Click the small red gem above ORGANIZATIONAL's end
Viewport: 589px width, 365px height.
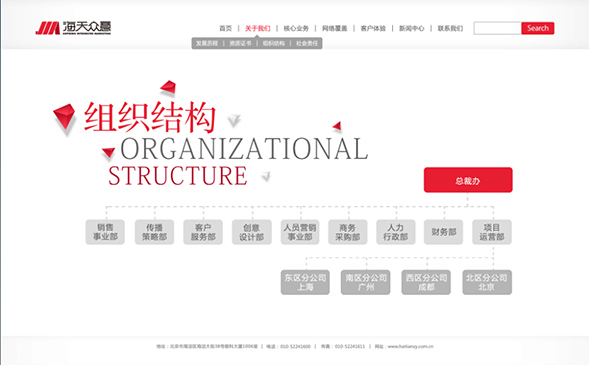click(x=337, y=126)
